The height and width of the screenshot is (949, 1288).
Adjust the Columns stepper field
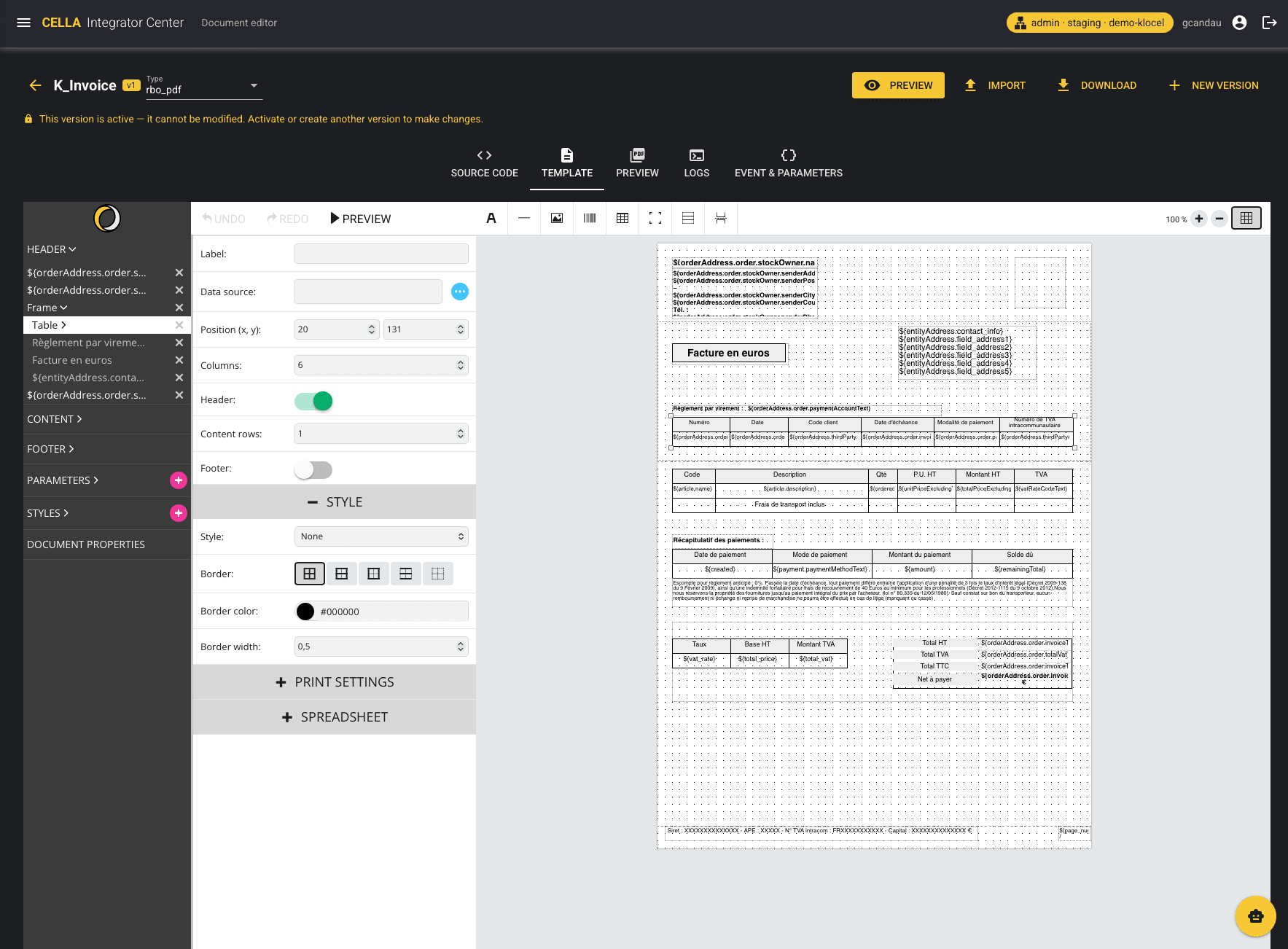[x=381, y=365]
